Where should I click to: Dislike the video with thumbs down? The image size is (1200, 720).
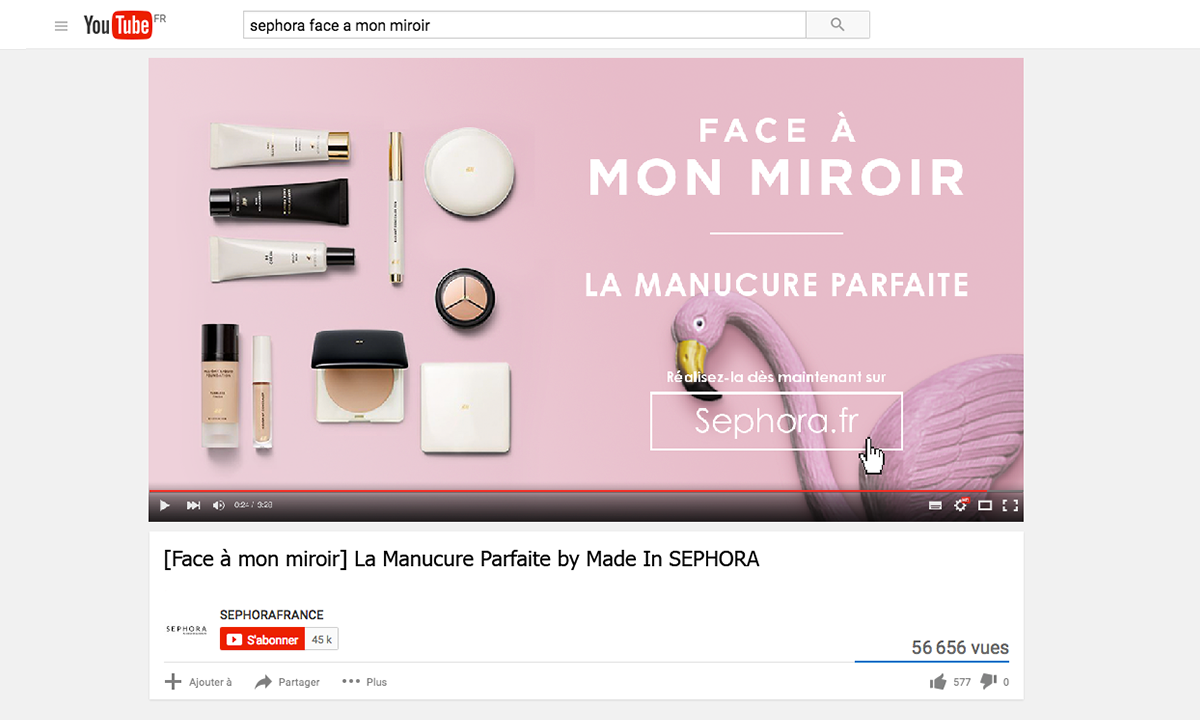pos(988,682)
